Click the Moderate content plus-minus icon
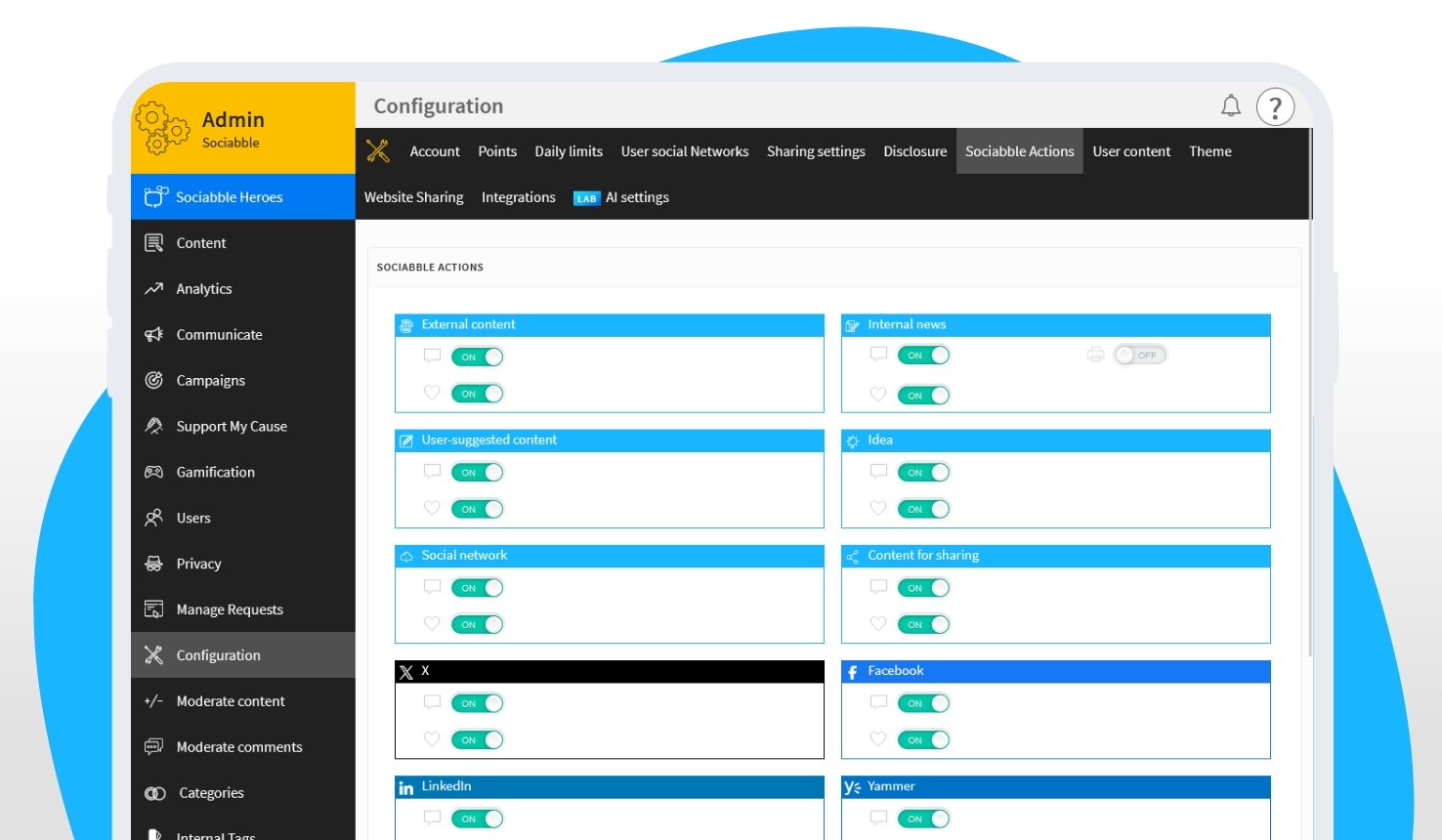The width and height of the screenshot is (1442, 840). [153, 701]
